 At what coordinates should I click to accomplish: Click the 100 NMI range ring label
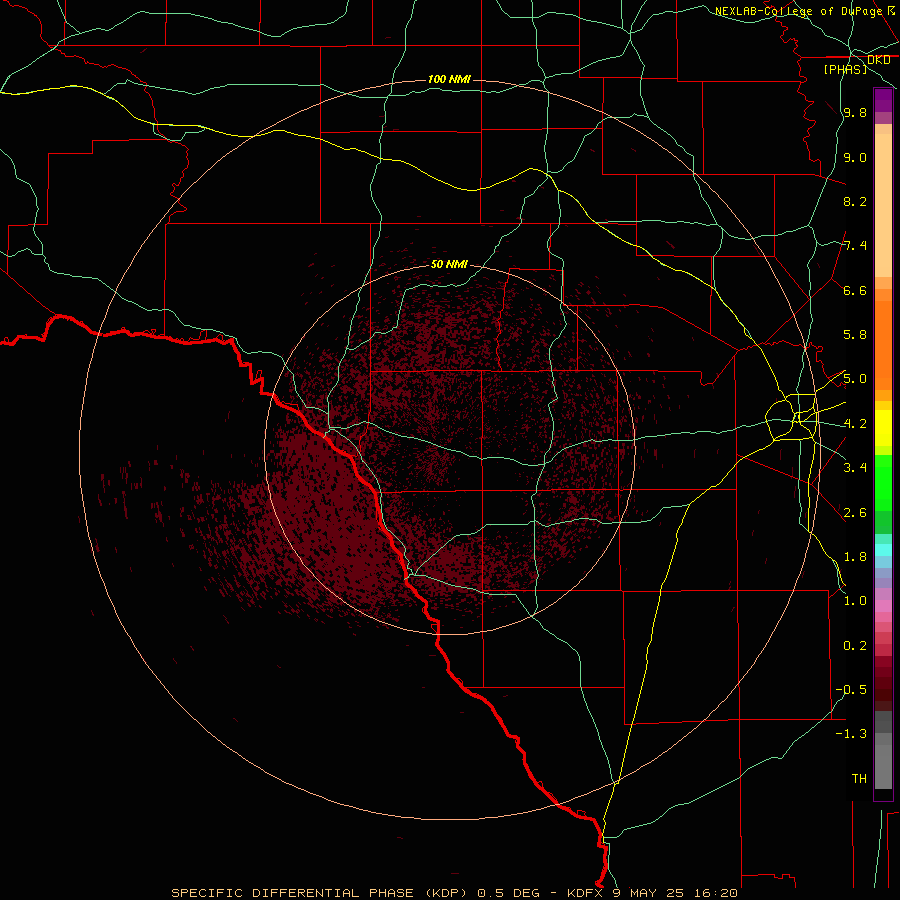pos(449,79)
